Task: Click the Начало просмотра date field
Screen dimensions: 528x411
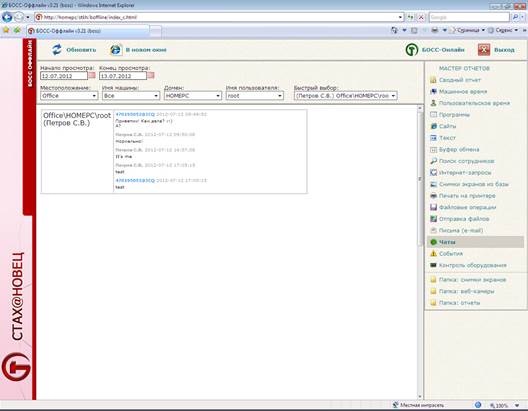Action: point(64,76)
